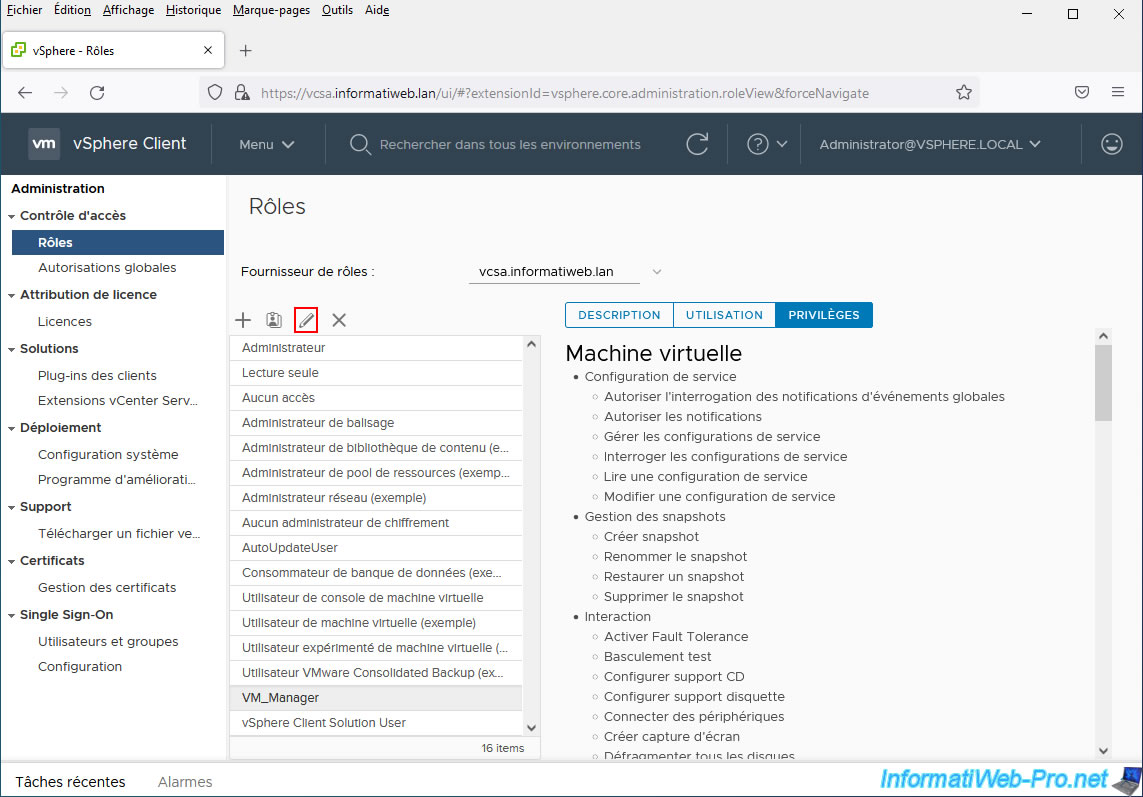The width and height of the screenshot is (1143, 797).
Task: Select Administrateur réseau (exemple) role
Action: point(376,497)
